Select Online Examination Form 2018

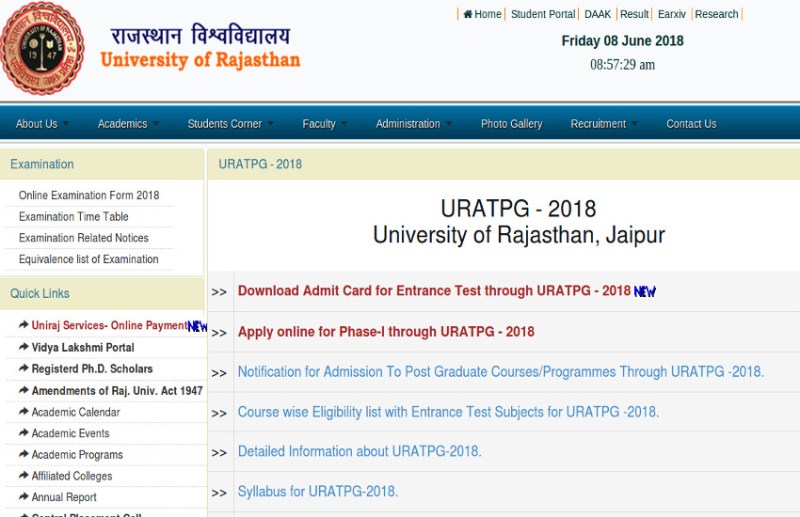tap(89, 195)
